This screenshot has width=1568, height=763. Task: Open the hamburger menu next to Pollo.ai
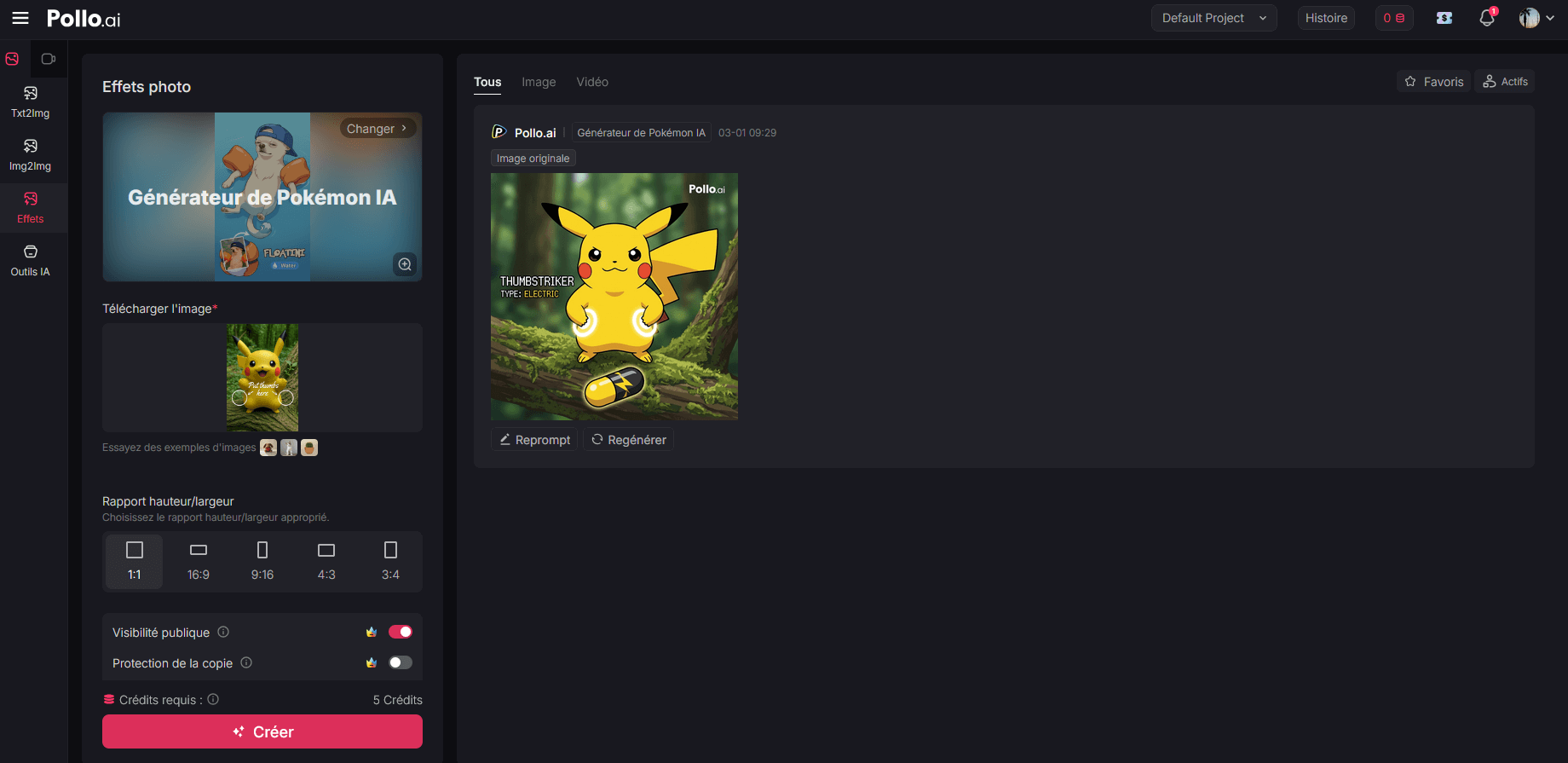click(x=20, y=18)
